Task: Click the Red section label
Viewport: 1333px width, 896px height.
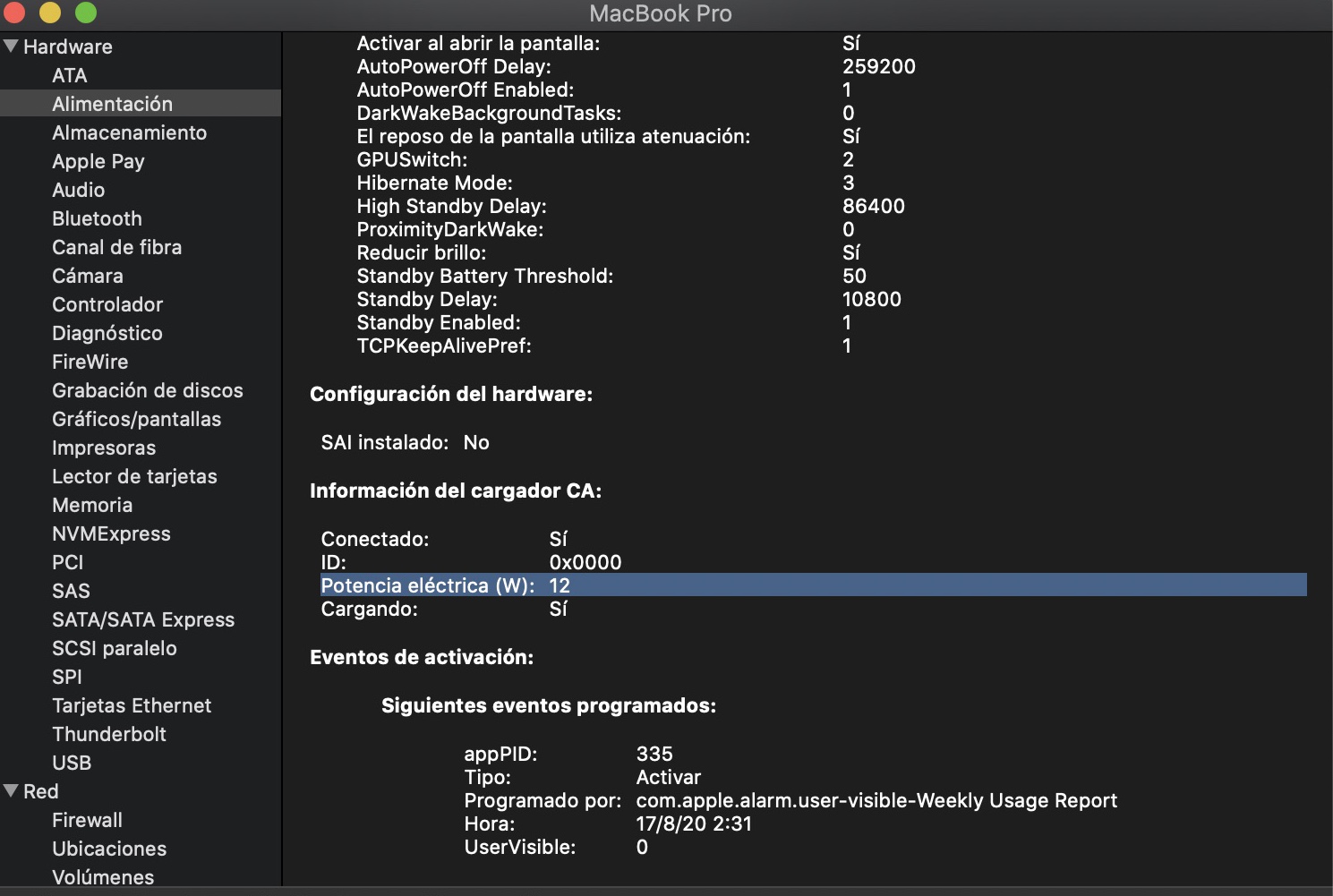Action: coord(41,791)
